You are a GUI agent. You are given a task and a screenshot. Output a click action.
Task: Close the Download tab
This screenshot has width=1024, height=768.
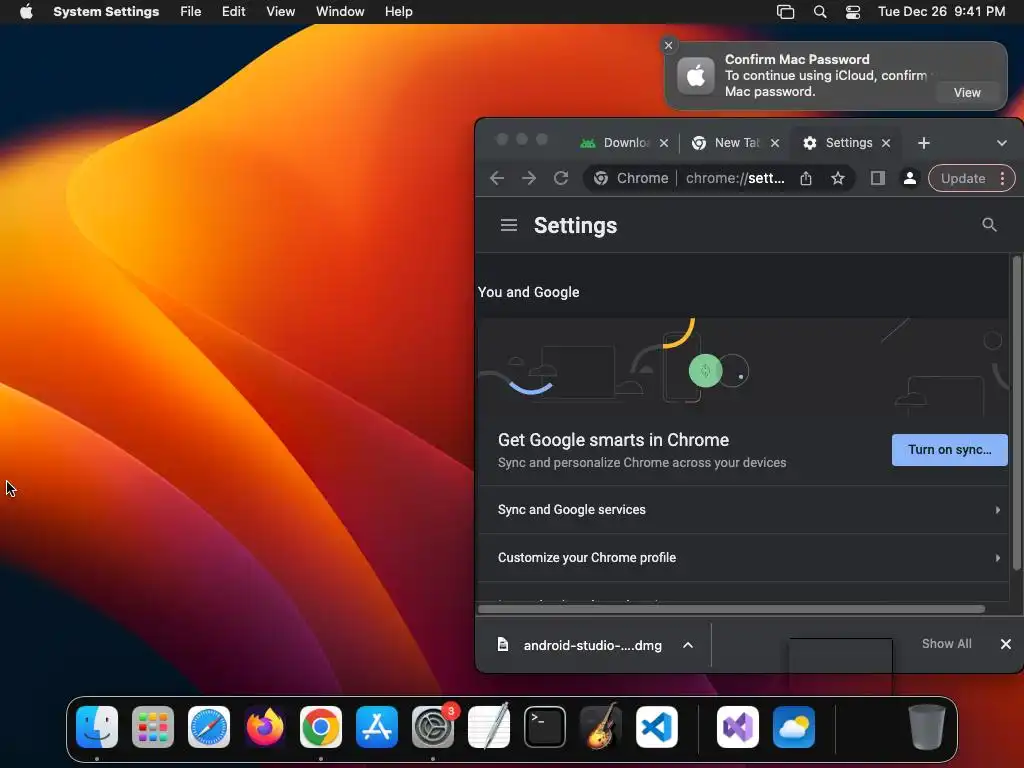tap(664, 143)
